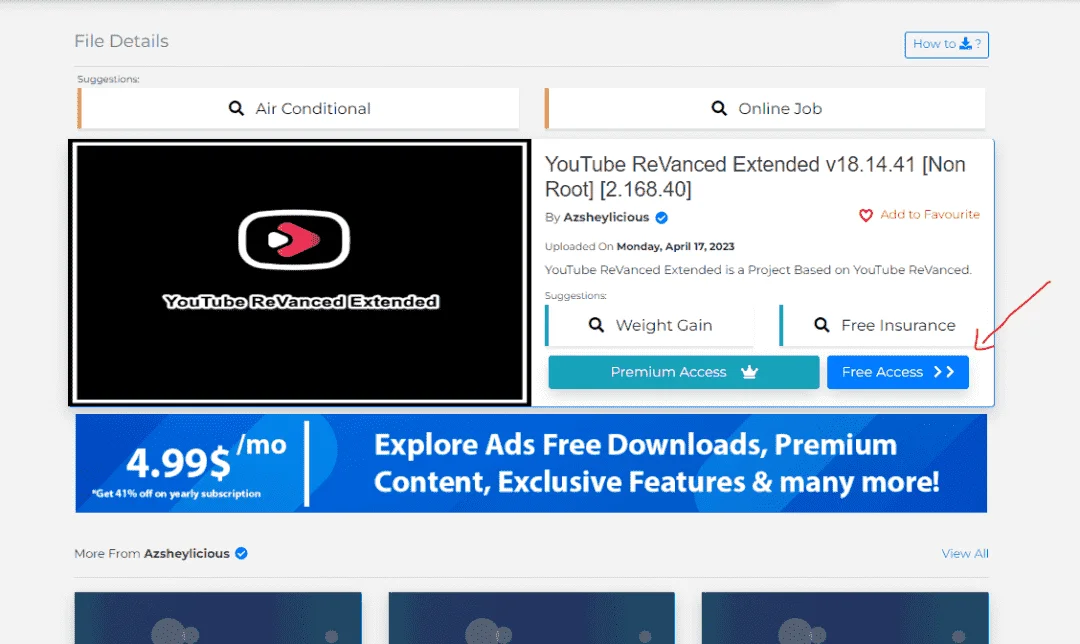The height and width of the screenshot is (644, 1080).
Task: Open the Weight Gain suggestion
Action: pos(650,325)
